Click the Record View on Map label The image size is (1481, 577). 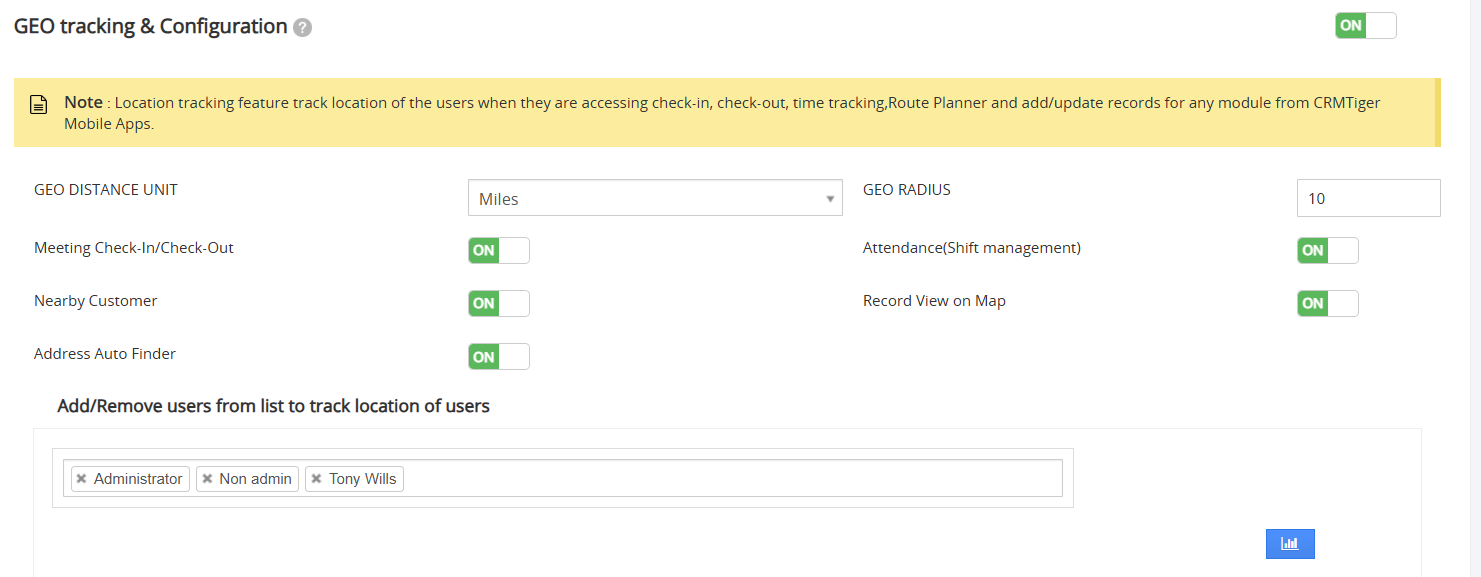point(934,300)
